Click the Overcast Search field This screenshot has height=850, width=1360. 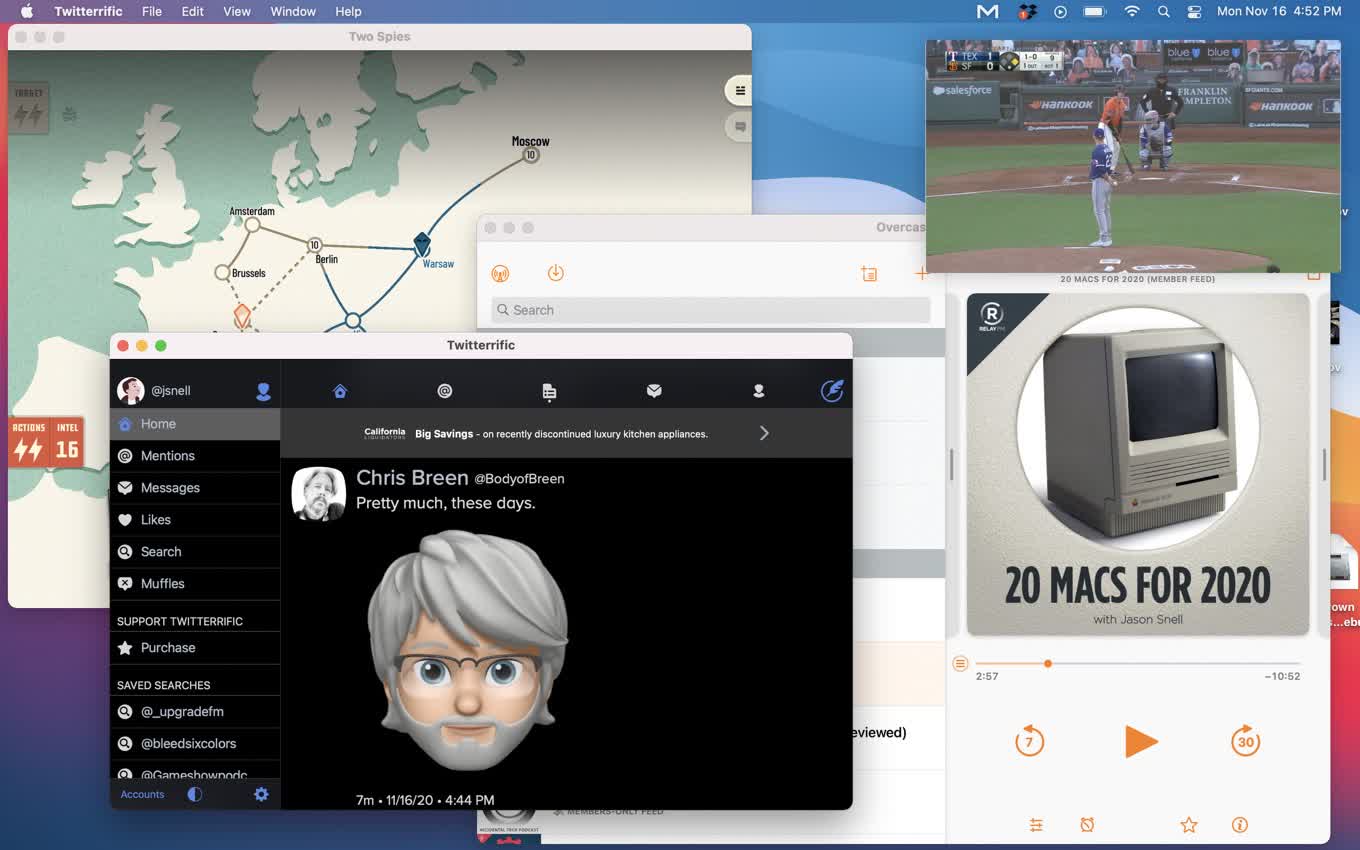(711, 310)
